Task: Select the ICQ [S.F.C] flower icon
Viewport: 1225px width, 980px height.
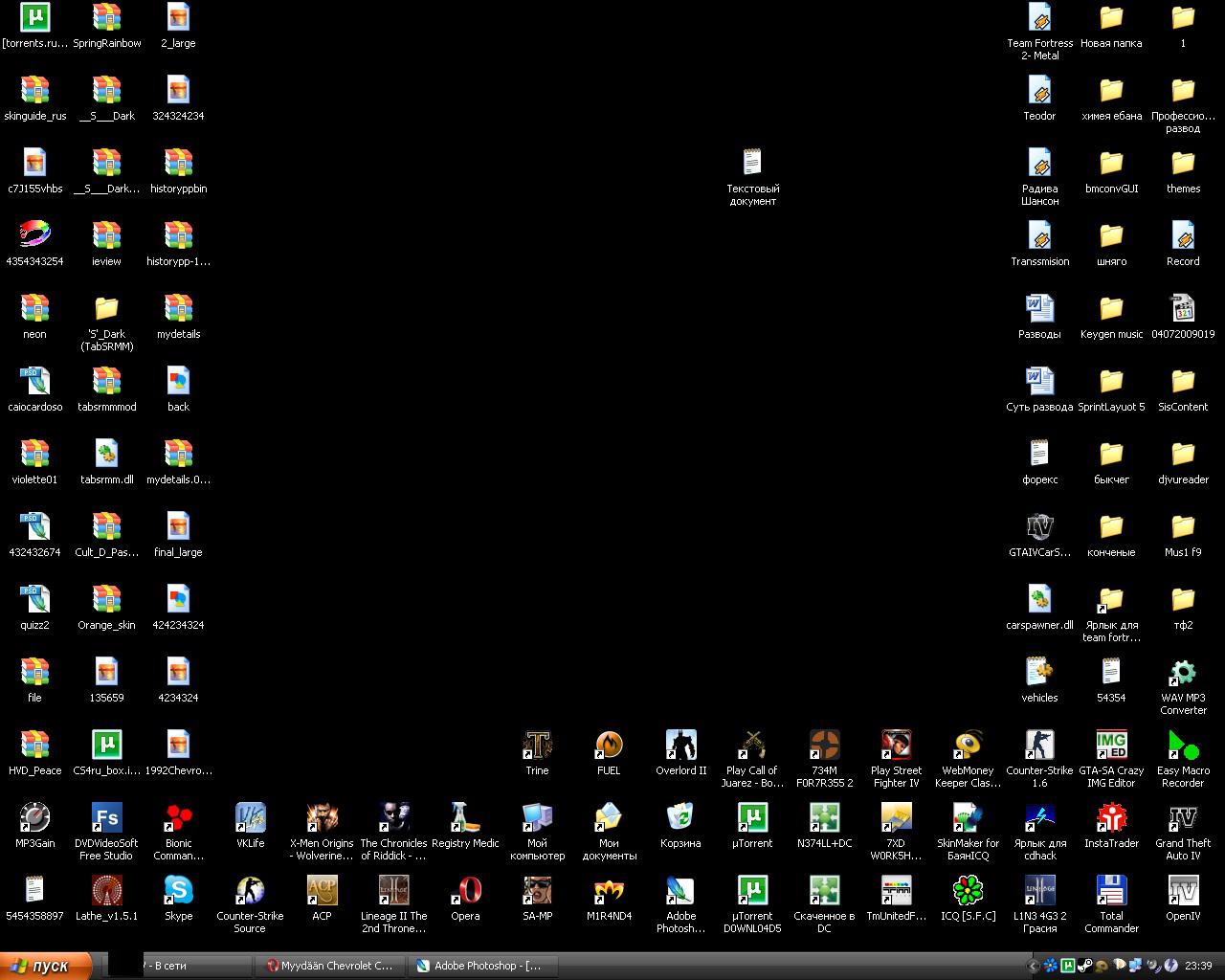Action: [968, 890]
